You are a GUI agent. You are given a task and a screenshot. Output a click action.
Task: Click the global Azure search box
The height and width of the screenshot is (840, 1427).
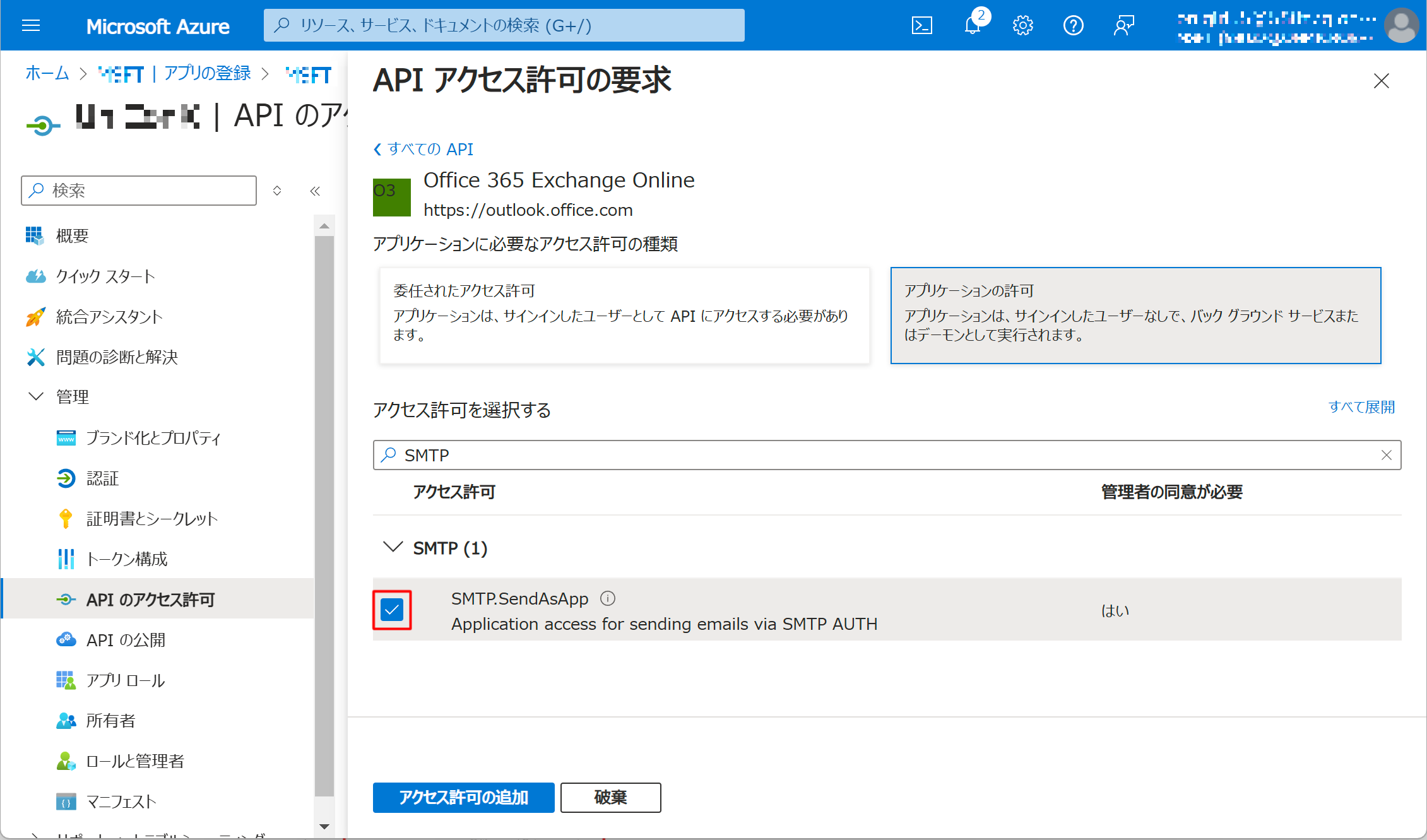(x=504, y=25)
